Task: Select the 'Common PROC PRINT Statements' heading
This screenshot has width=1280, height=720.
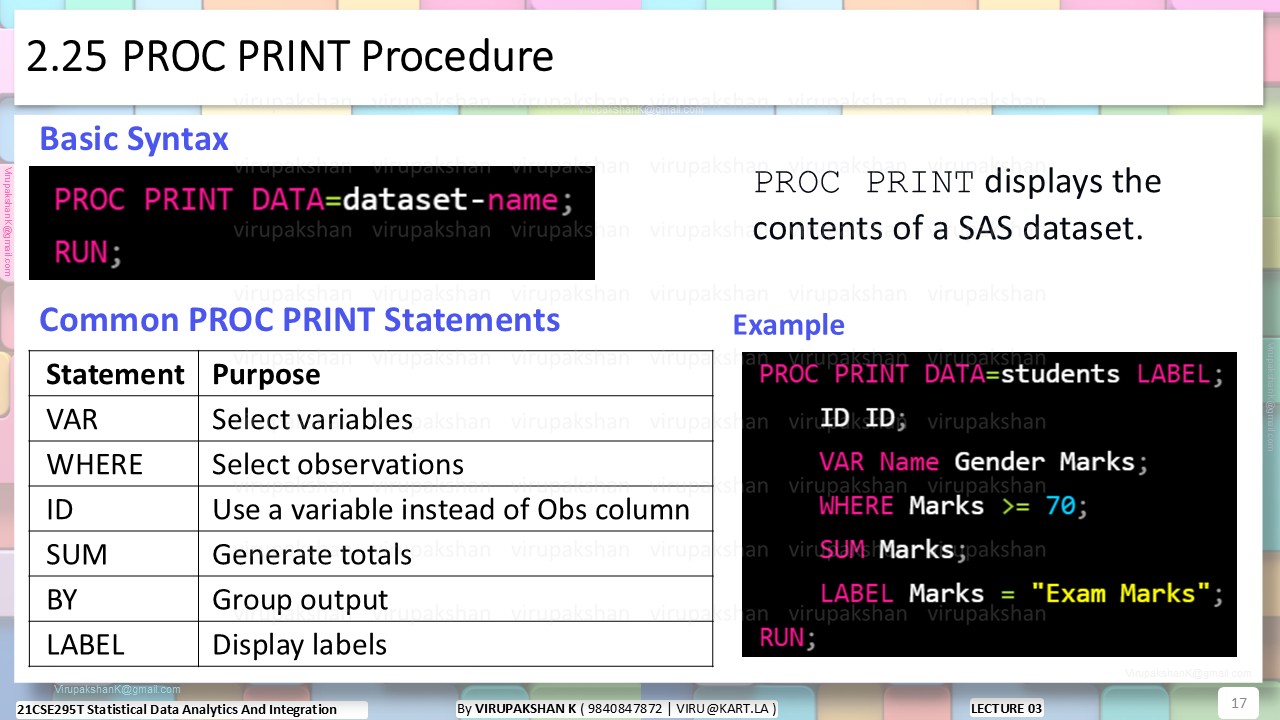Action: (x=300, y=320)
